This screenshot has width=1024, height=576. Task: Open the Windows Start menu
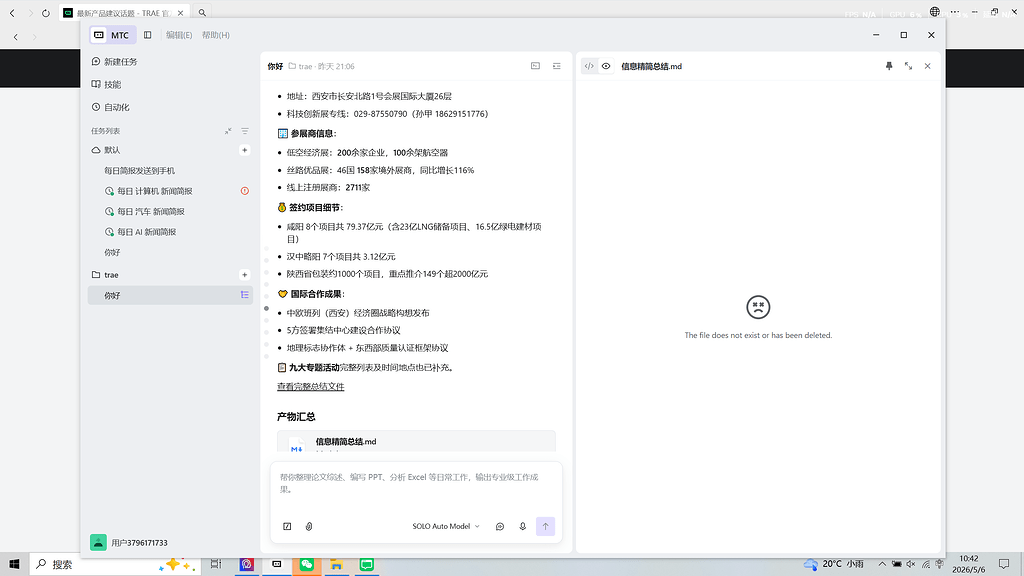pyautogui.click(x=14, y=564)
